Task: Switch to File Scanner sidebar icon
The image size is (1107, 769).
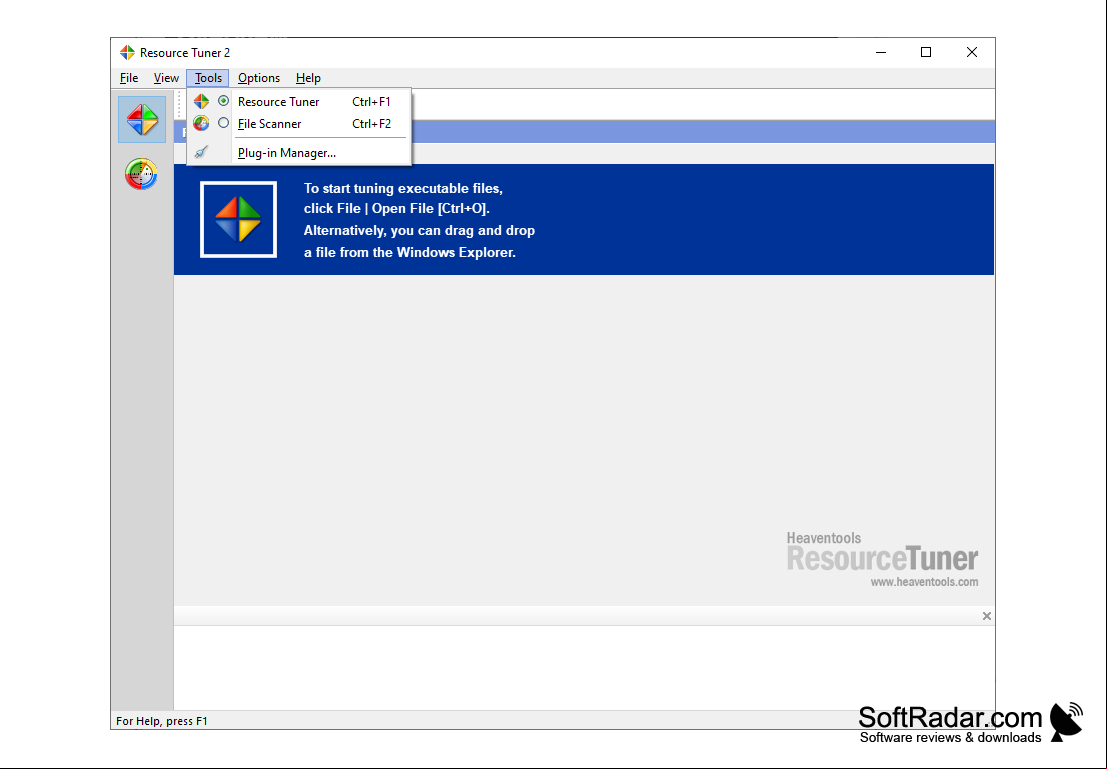Action: 141,174
